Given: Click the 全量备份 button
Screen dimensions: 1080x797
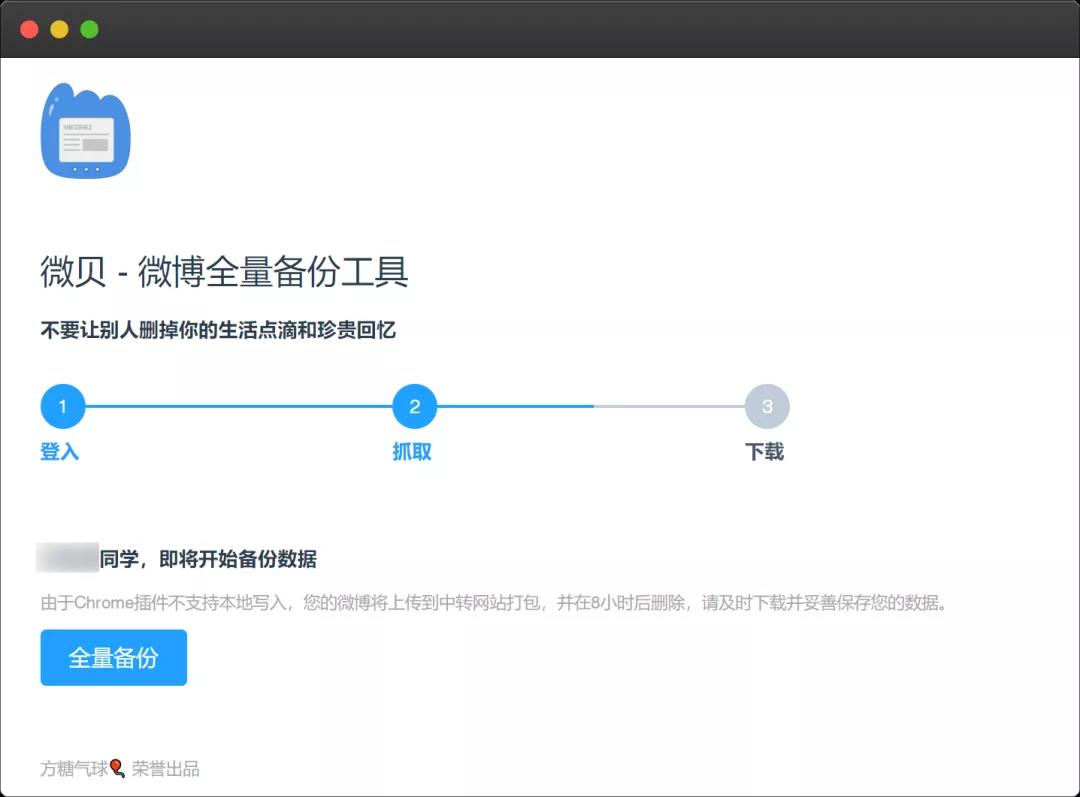Looking at the screenshot, I should point(114,657).
